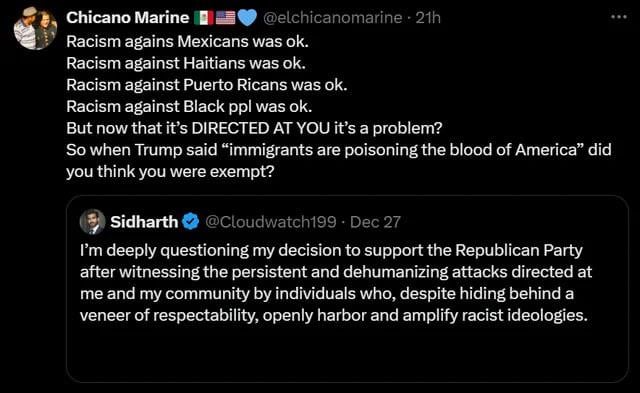Image resolution: width=640 pixels, height=393 pixels.
Task: Open the @Cloudwatch199 handle
Action: (x=271, y=222)
